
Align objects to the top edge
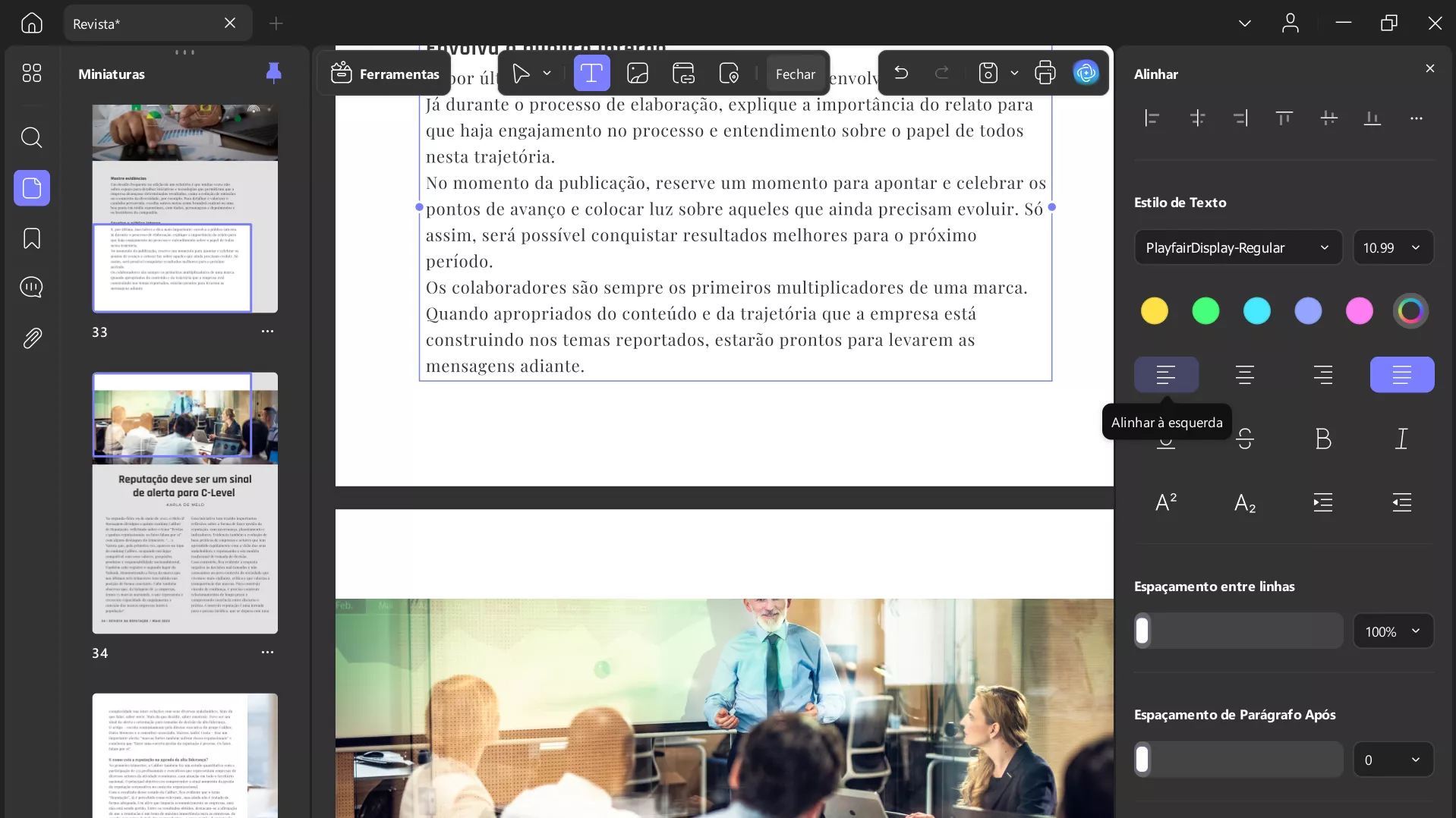[x=1284, y=118]
